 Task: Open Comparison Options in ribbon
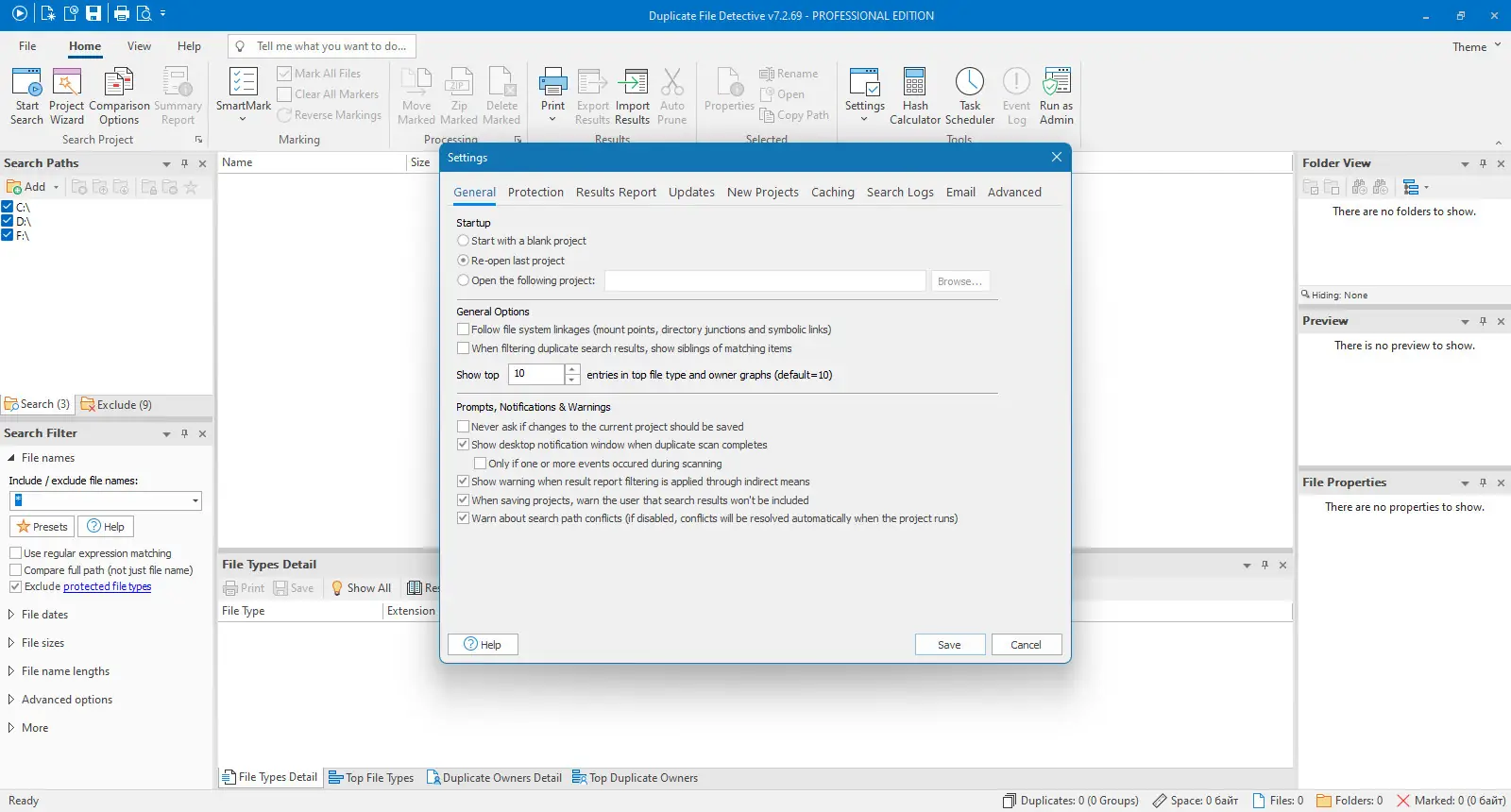(x=119, y=95)
